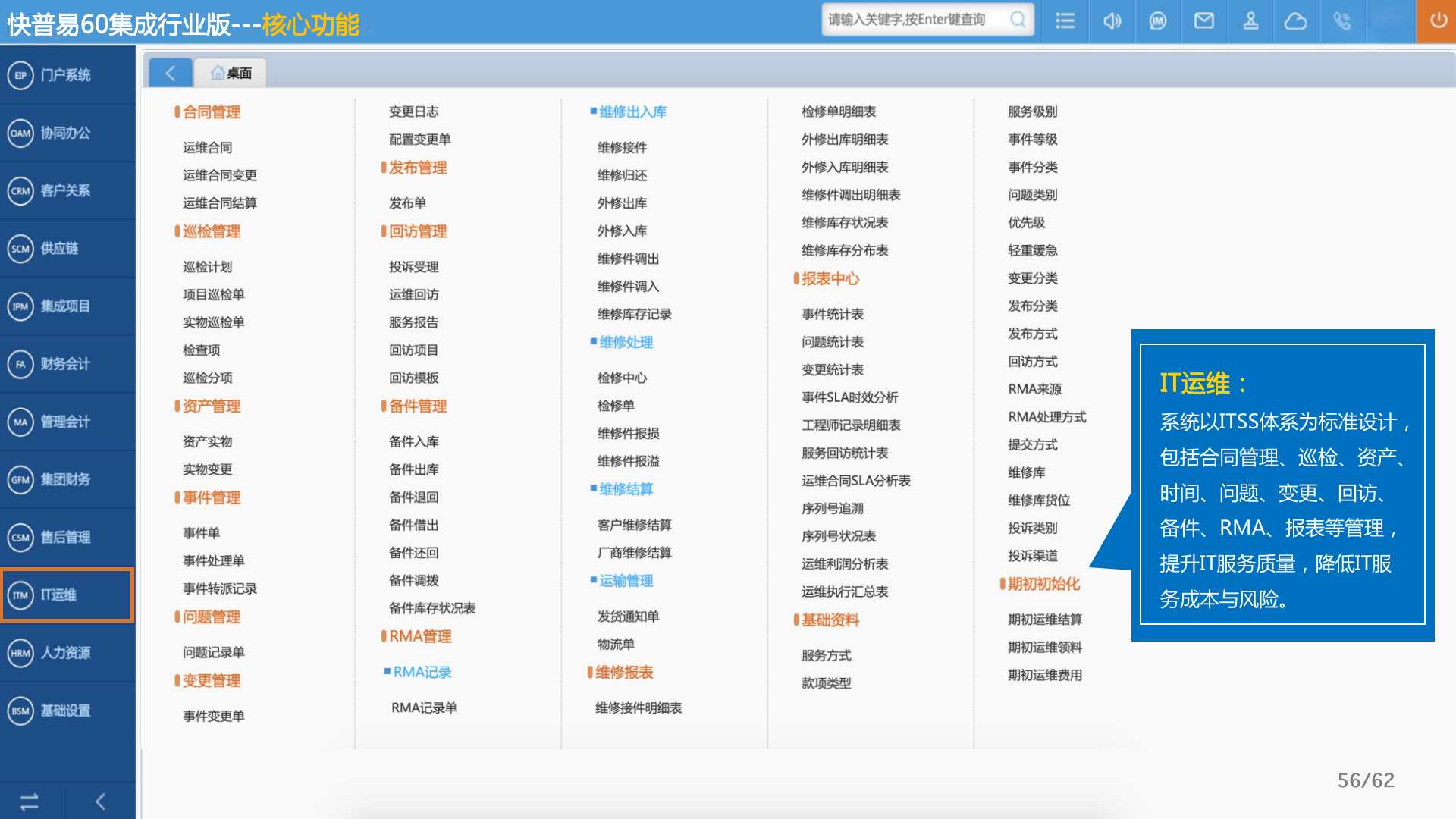
Task: Open the 检修中心 link
Action: click(x=622, y=378)
